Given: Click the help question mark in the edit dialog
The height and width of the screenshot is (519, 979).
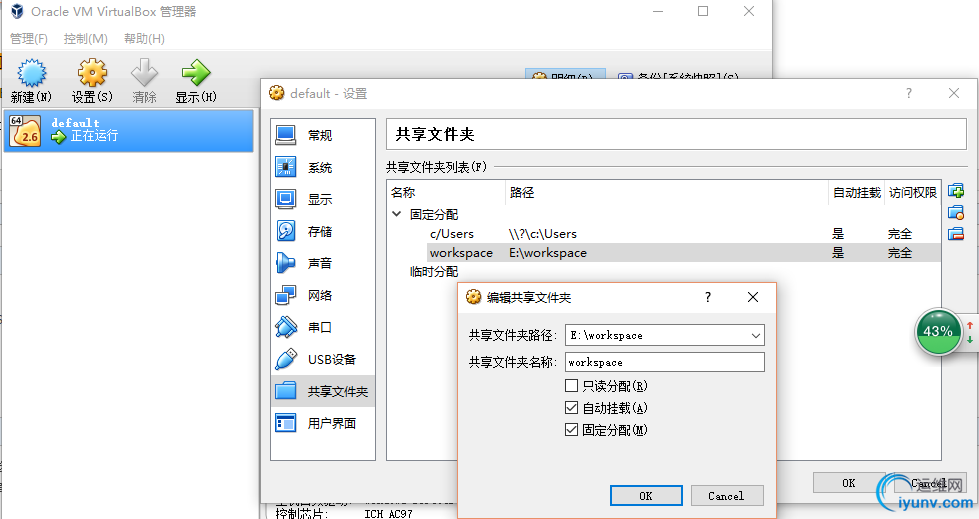Looking at the screenshot, I should pyautogui.click(x=707, y=297).
